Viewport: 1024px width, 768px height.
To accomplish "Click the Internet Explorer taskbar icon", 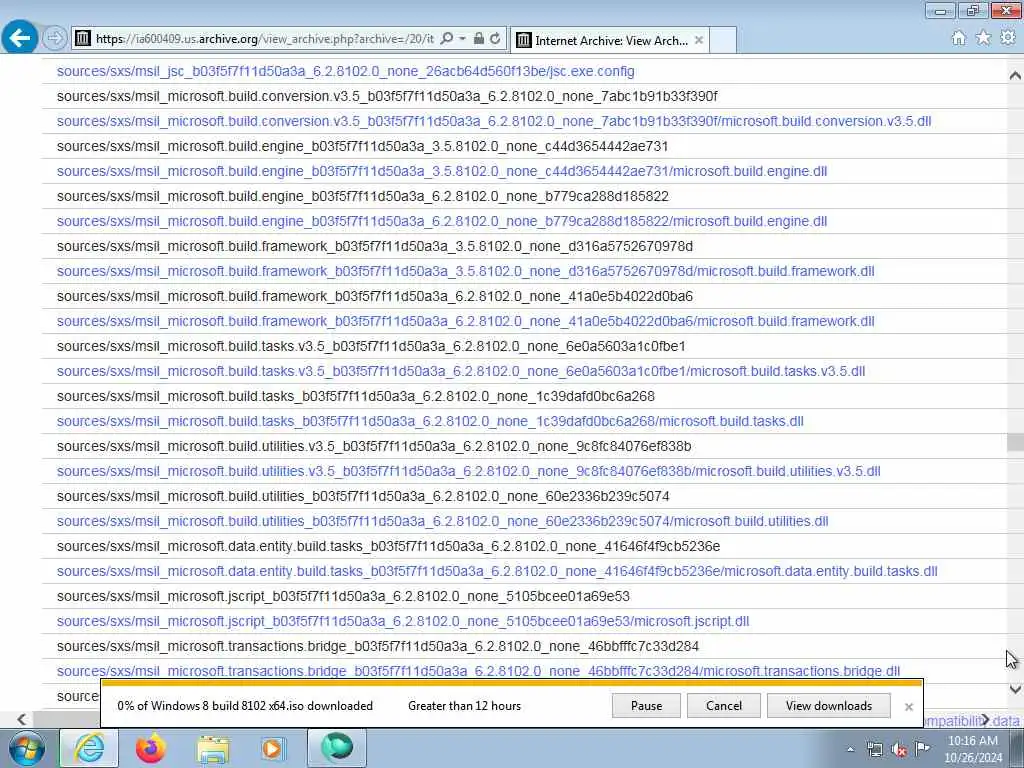I will coord(89,748).
